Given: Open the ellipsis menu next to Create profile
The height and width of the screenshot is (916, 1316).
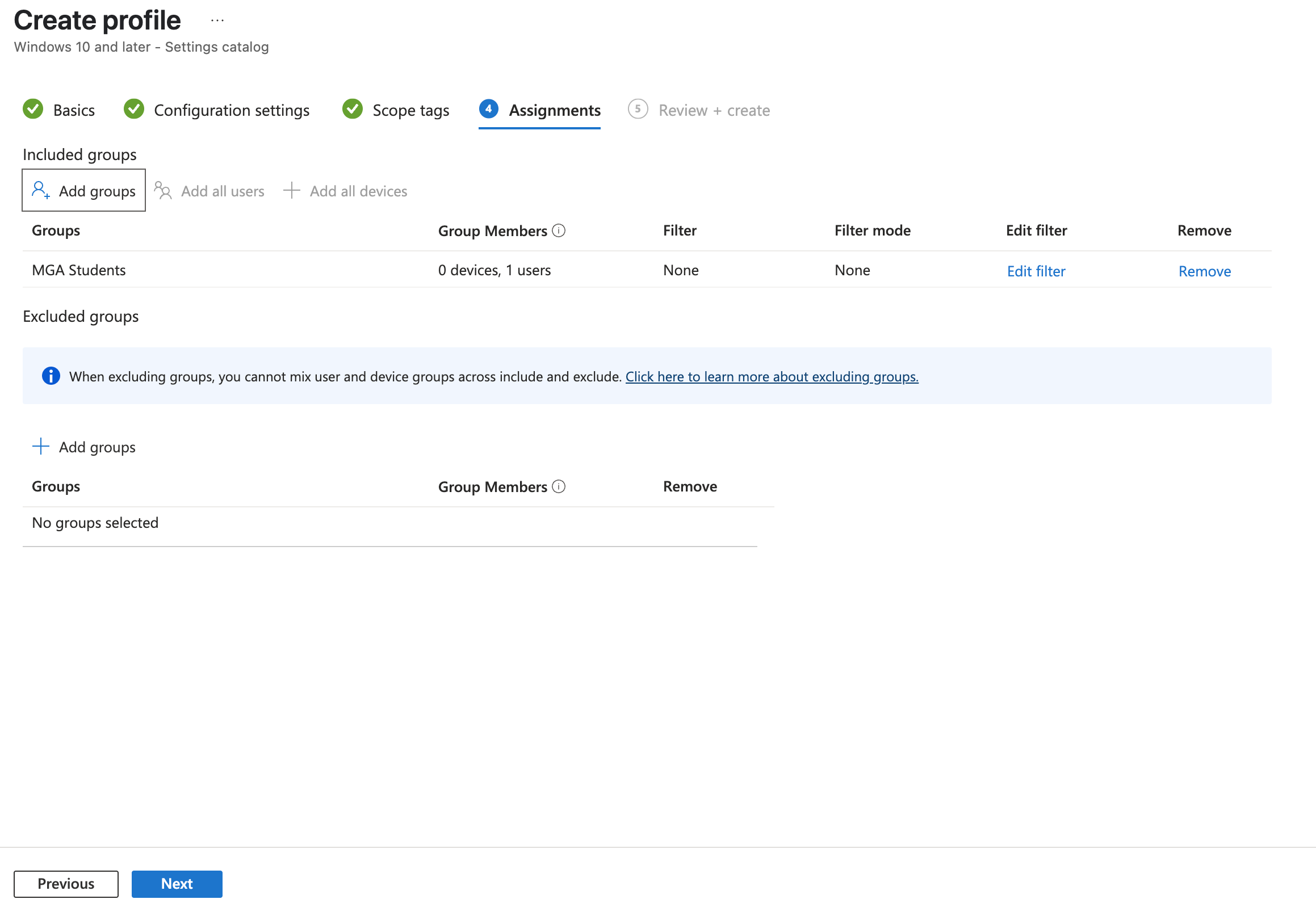Looking at the screenshot, I should coord(217,20).
